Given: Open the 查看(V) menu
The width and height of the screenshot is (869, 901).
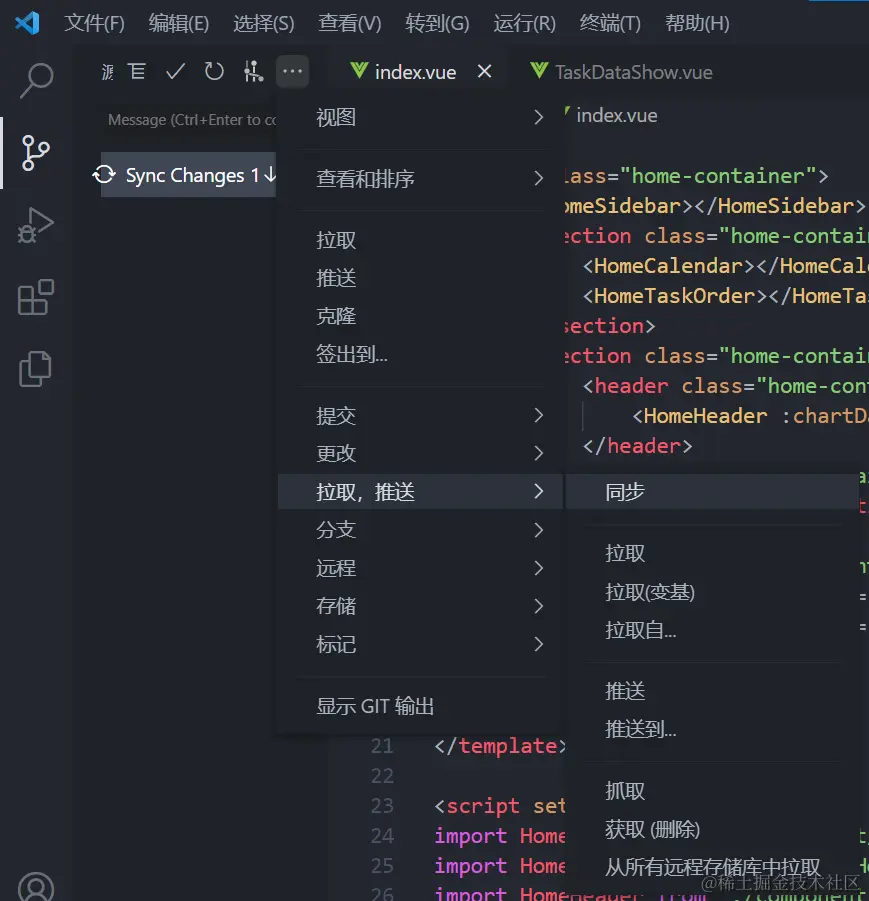Looking at the screenshot, I should click(349, 23).
